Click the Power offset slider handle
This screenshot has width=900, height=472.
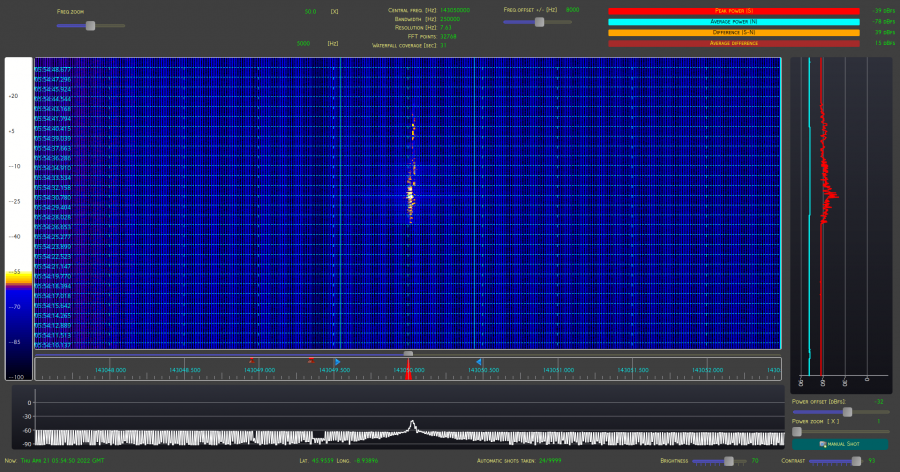point(847,412)
